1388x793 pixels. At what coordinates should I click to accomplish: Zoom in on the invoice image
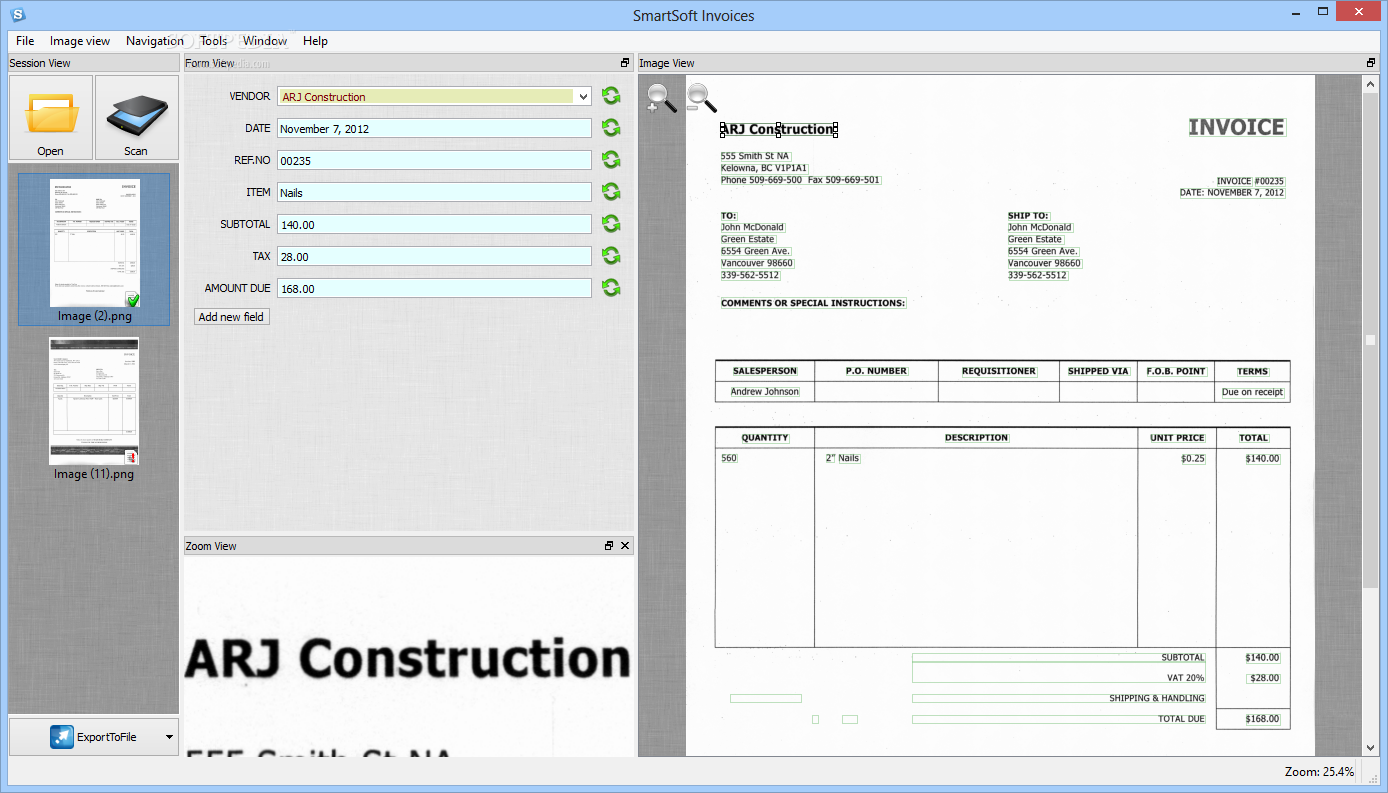[x=661, y=98]
